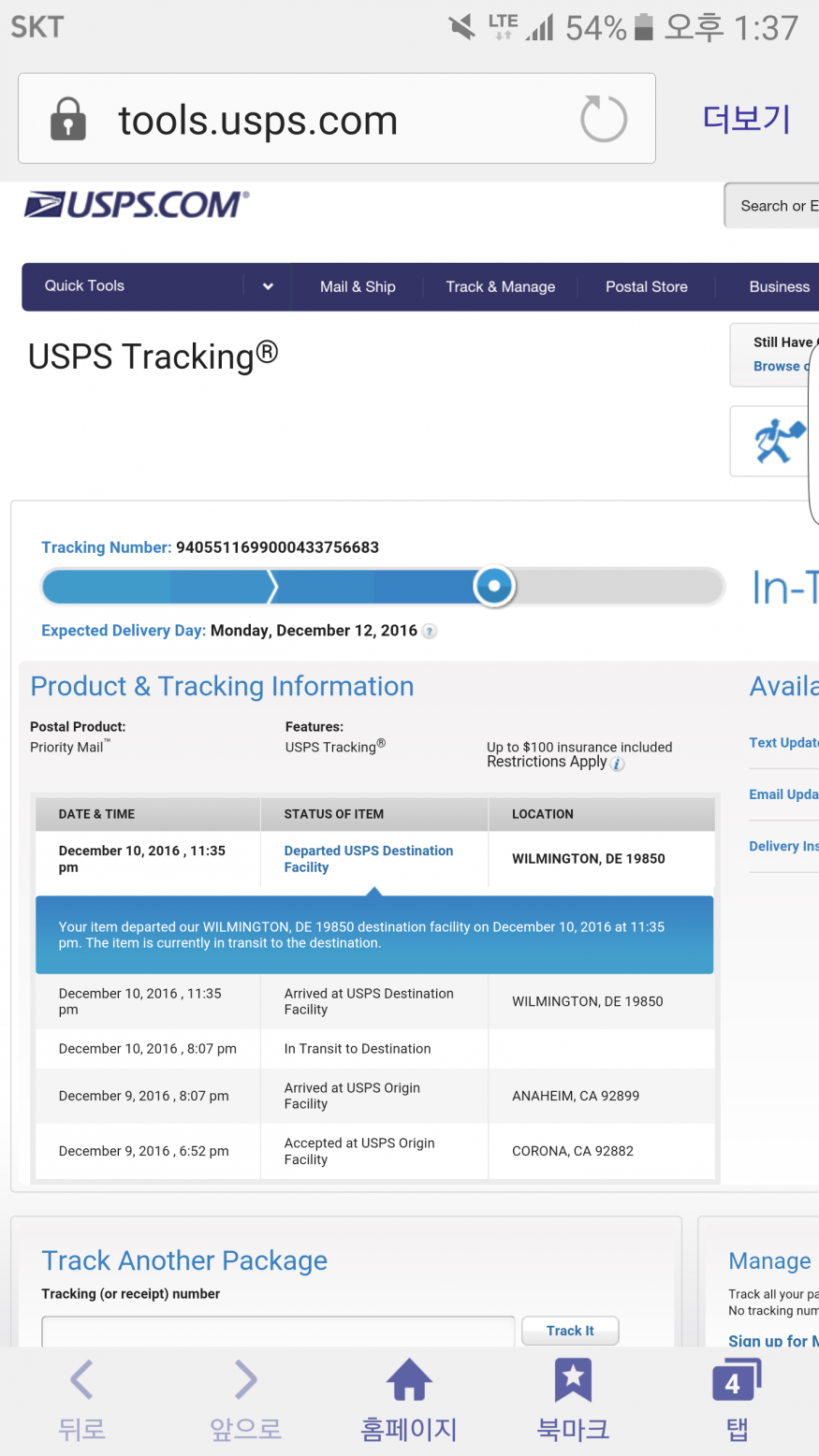Open the Postal Store menu
This screenshot has height=1456, width=819.
tap(646, 286)
